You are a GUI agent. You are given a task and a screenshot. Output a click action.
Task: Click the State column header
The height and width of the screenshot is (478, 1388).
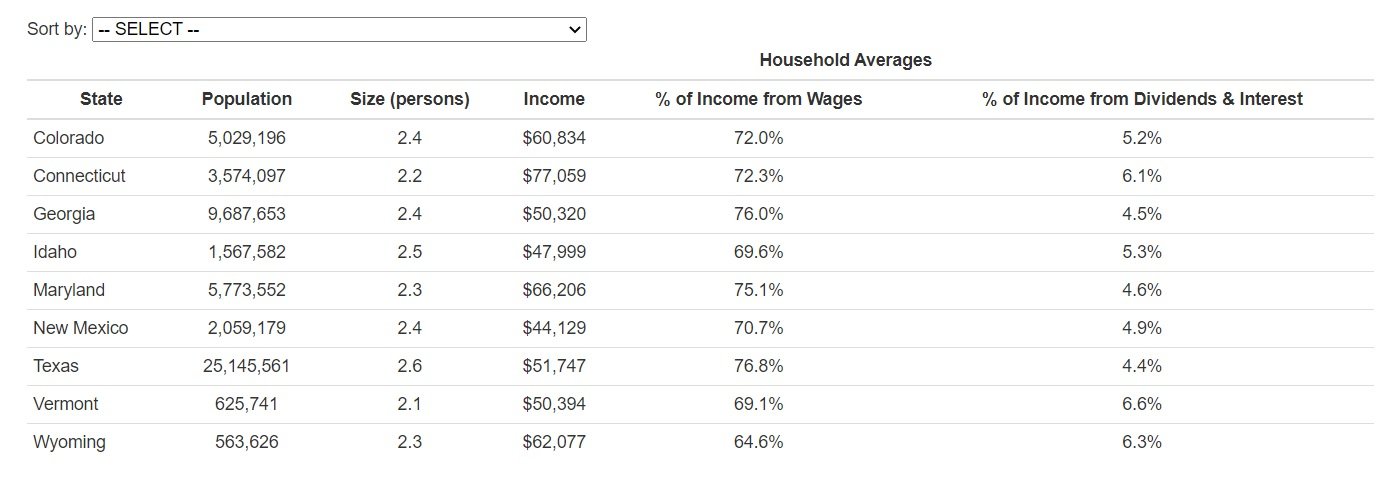pos(101,99)
